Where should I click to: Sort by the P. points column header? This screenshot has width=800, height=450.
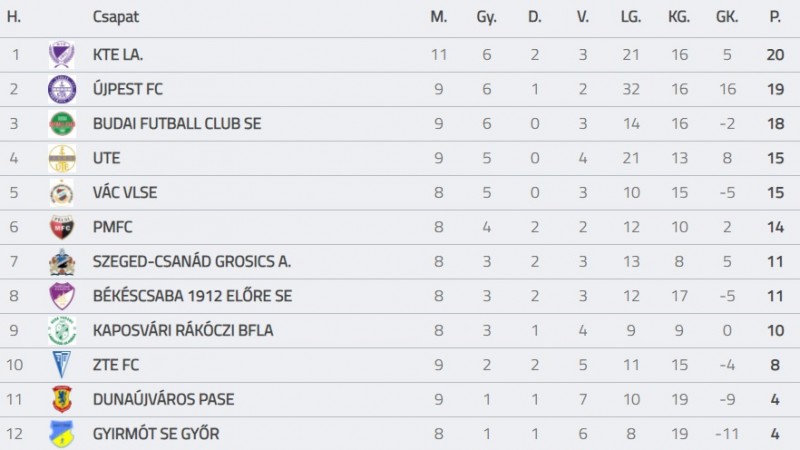coord(775,17)
